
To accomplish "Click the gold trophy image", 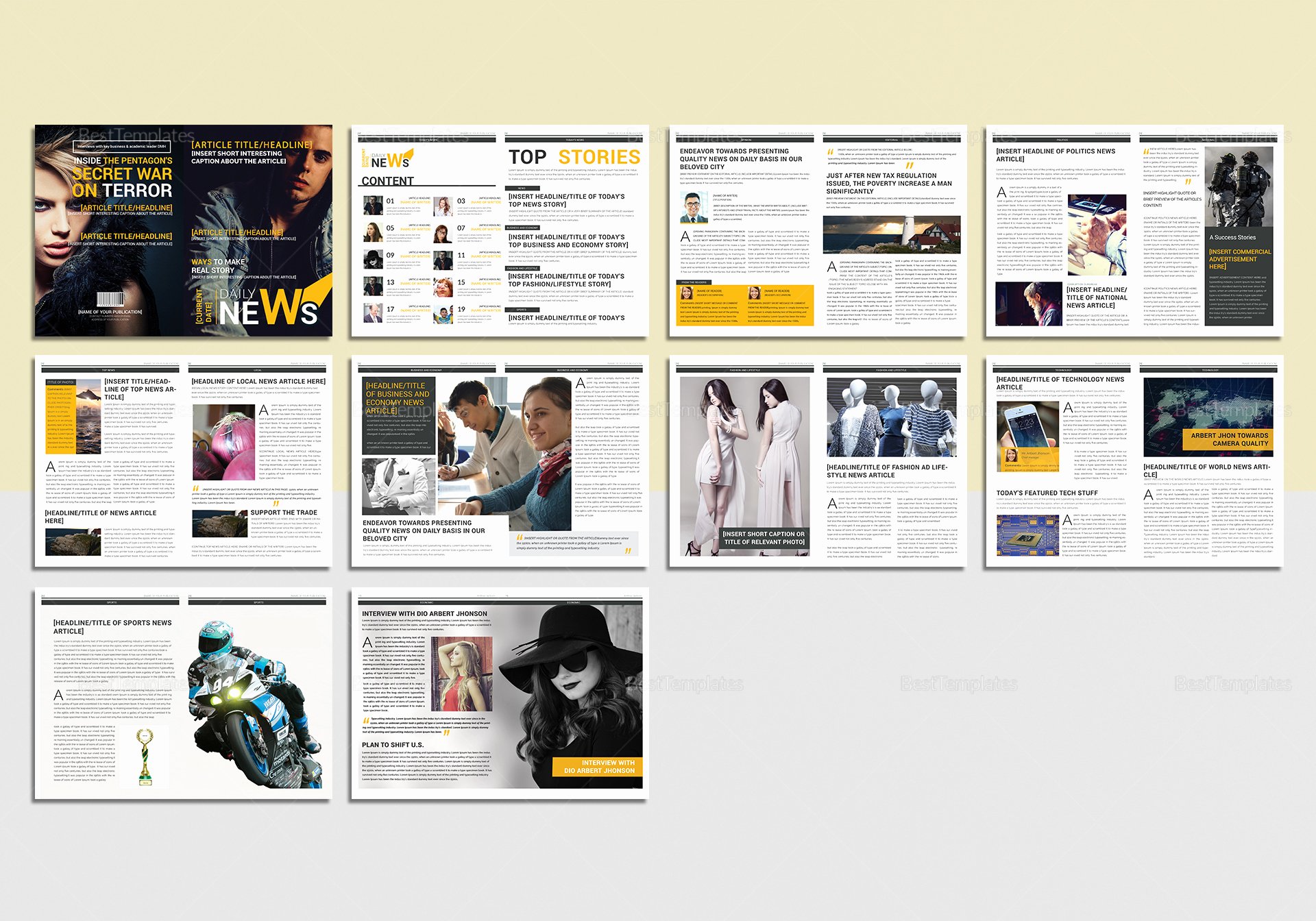I will point(145,757).
